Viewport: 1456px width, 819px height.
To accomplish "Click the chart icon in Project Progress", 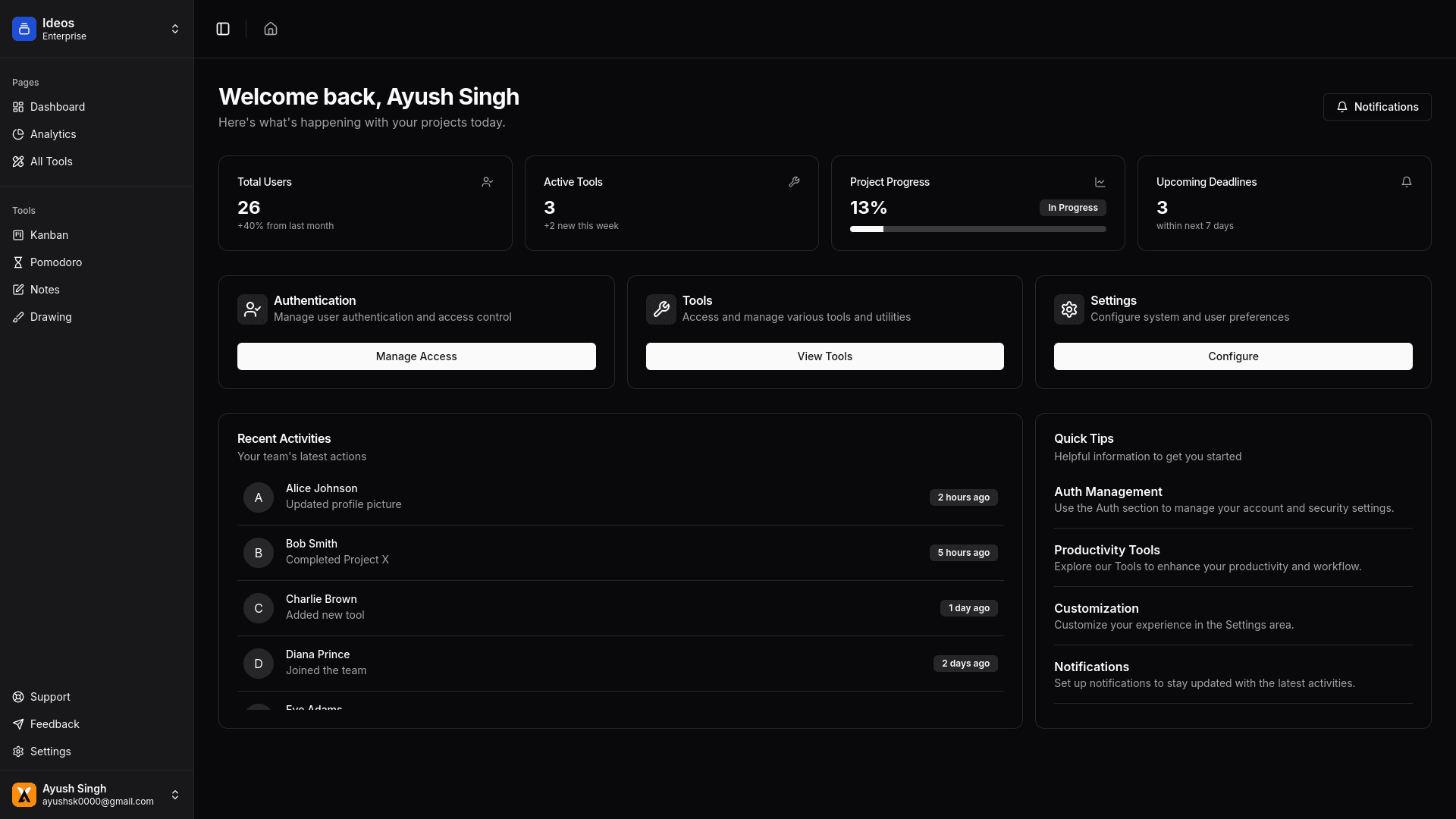I will [x=1100, y=182].
